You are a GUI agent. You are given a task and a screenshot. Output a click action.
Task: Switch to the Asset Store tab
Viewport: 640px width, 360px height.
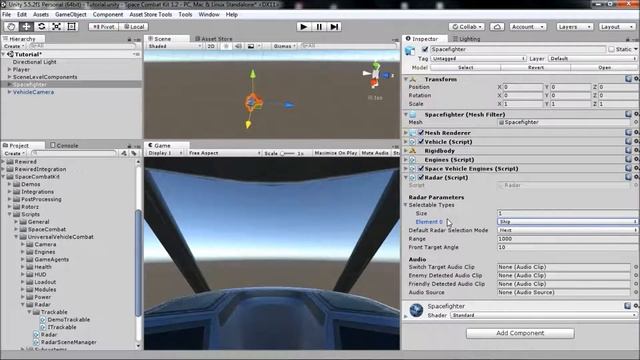[213, 39]
